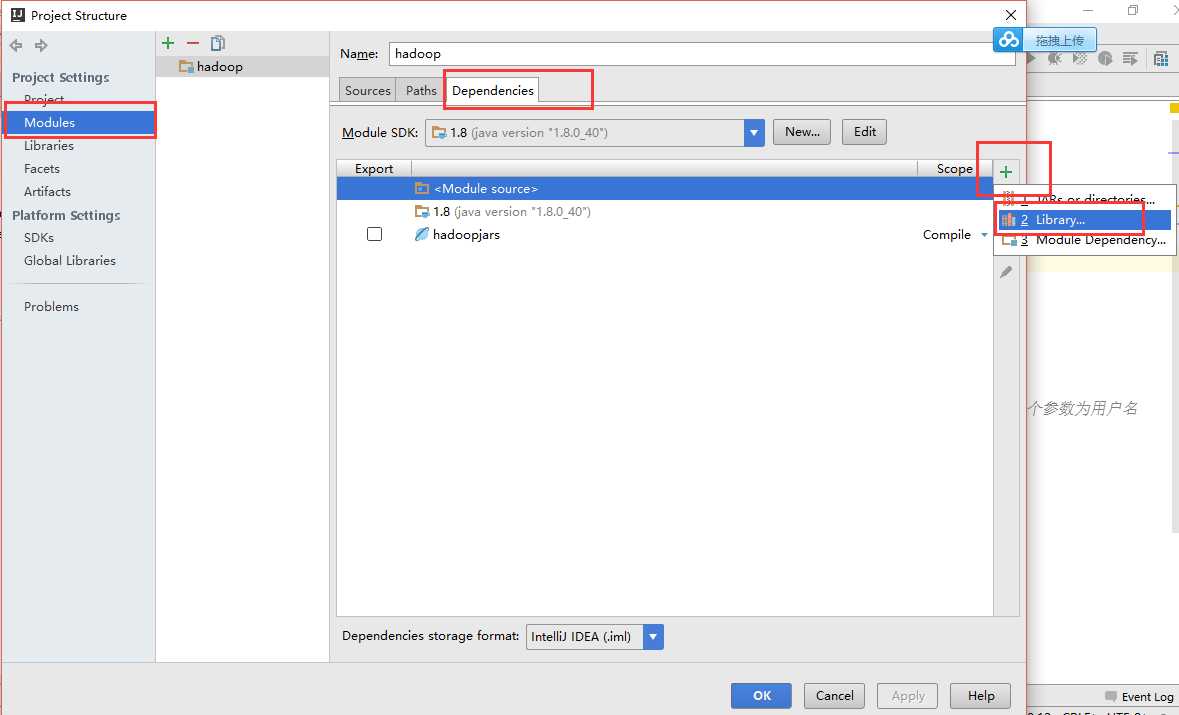
Task: Select Artifacts in settings list
Action: [x=47, y=192]
